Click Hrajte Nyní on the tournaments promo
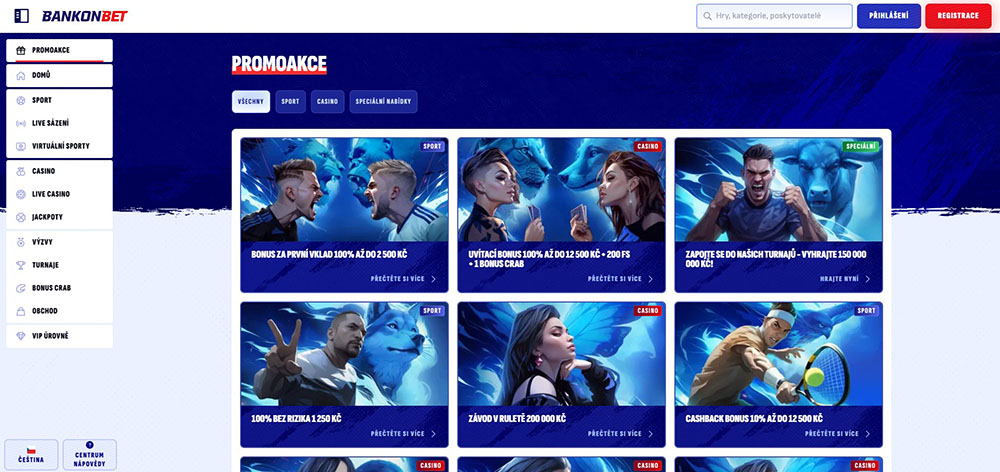Image resolution: width=1000 pixels, height=472 pixels. click(844, 279)
